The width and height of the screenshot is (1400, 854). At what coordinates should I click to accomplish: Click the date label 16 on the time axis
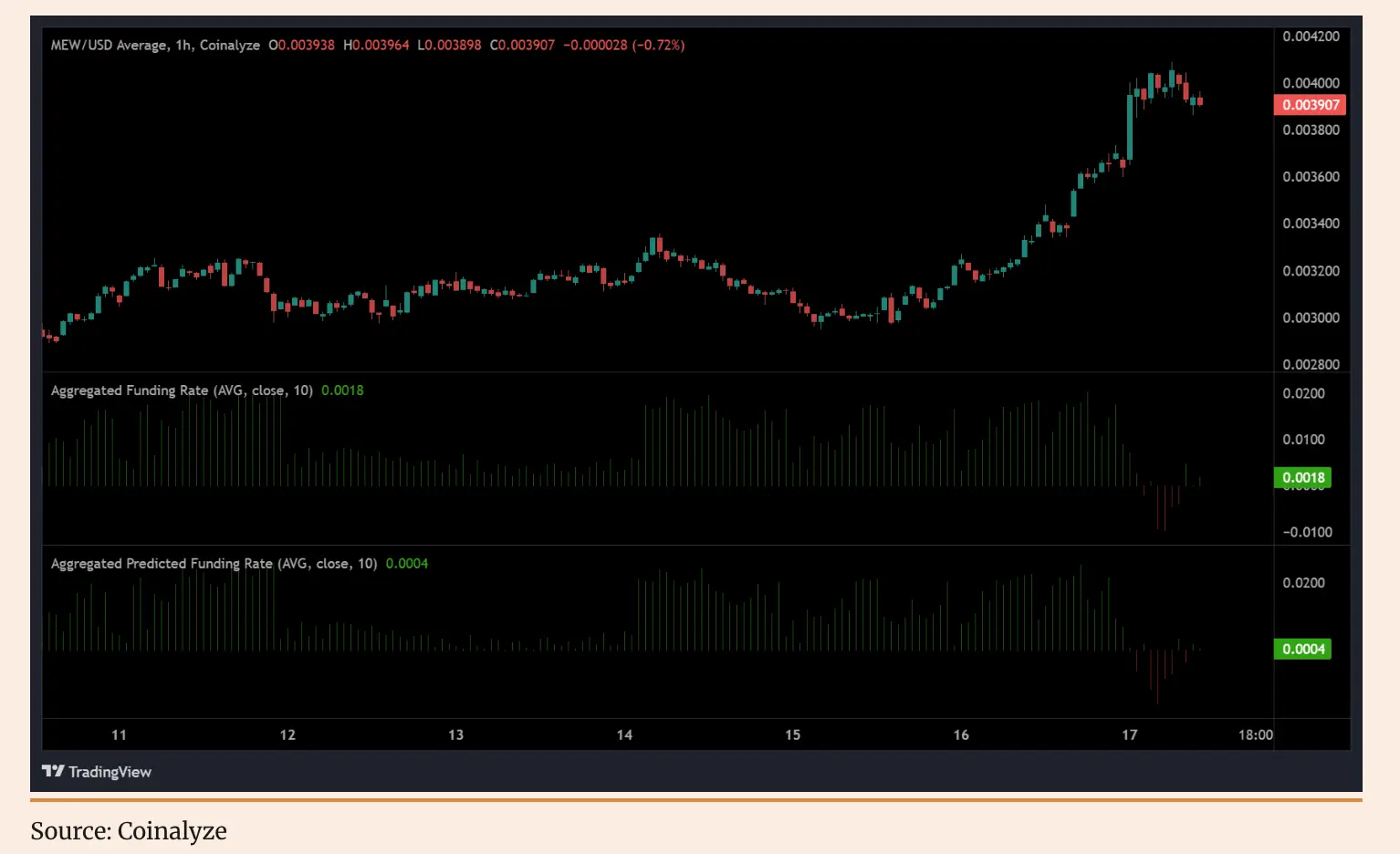click(x=961, y=734)
